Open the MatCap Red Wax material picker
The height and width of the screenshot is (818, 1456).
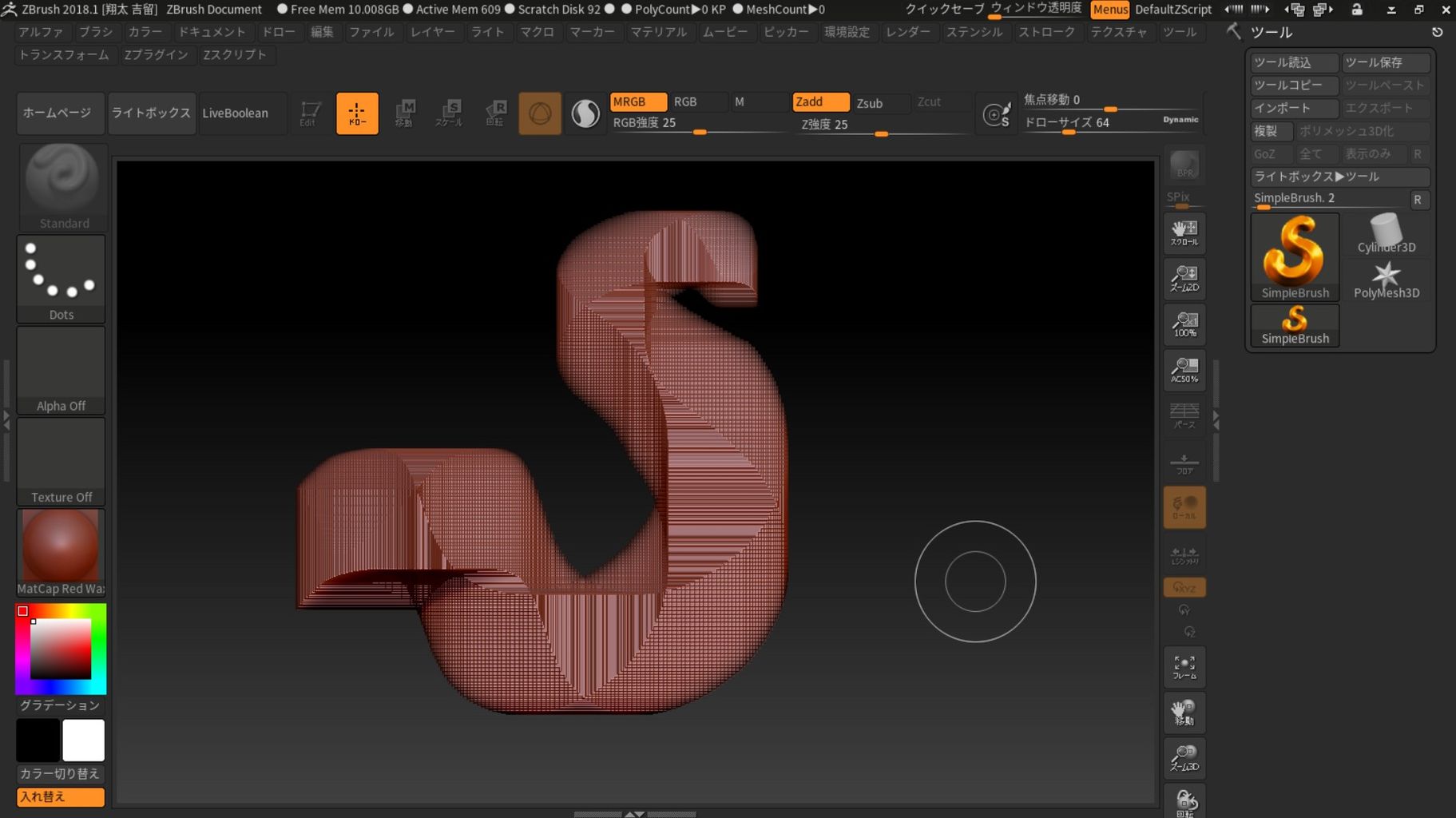pos(61,552)
